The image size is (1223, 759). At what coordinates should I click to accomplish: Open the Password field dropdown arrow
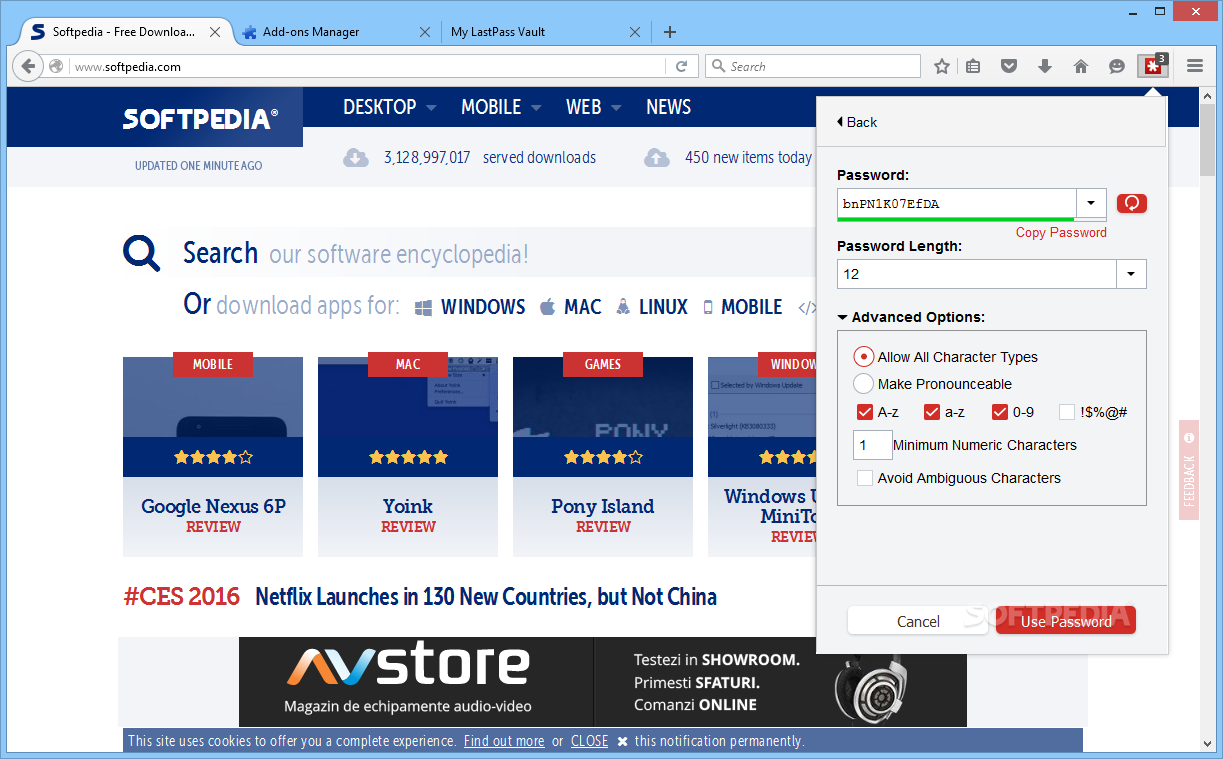[x=1091, y=203]
